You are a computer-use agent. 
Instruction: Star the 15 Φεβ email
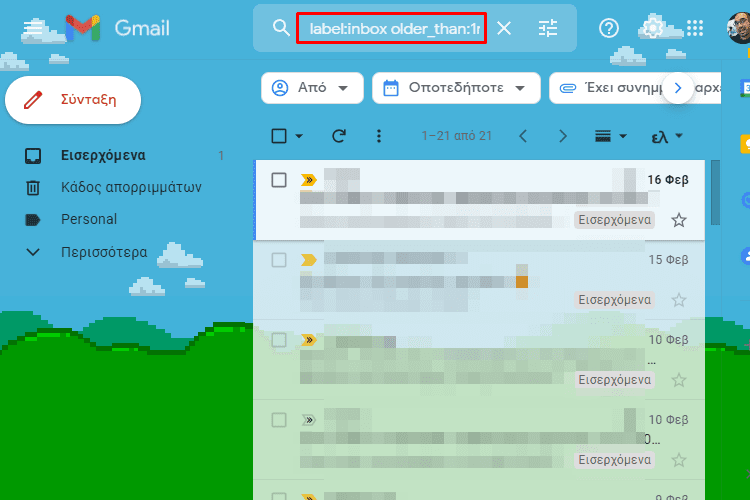click(x=678, y=300)
